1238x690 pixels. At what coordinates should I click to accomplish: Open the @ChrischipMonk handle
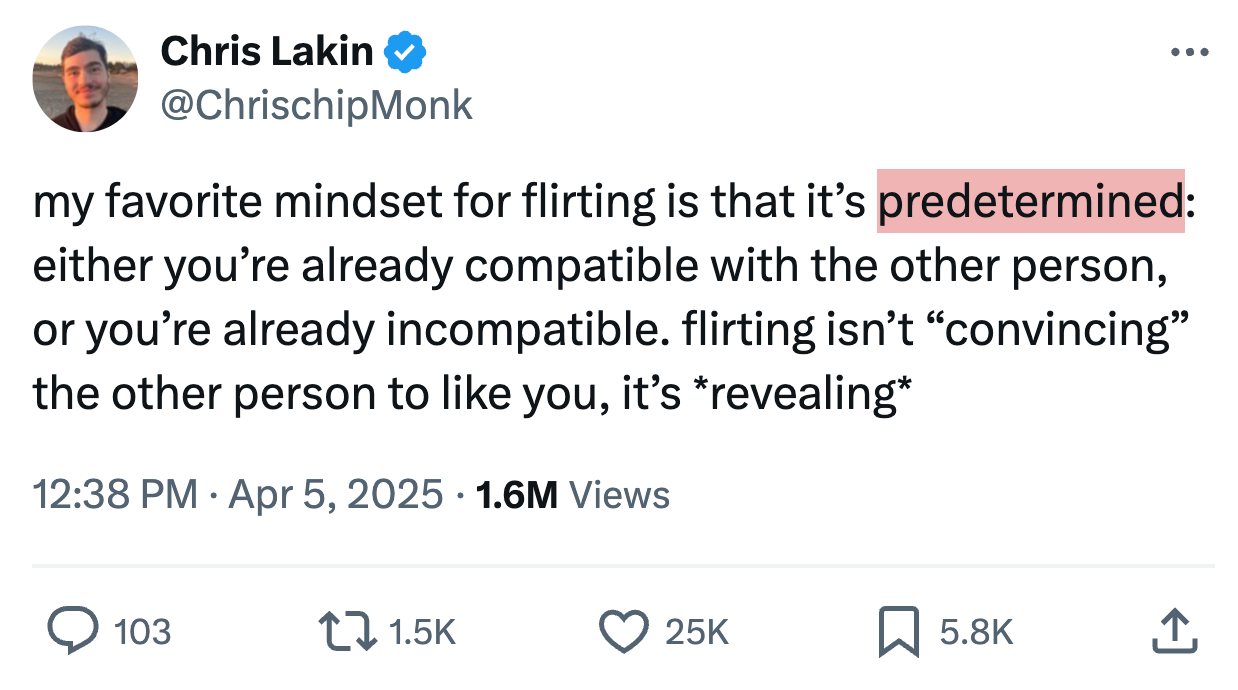coord(316,104)
